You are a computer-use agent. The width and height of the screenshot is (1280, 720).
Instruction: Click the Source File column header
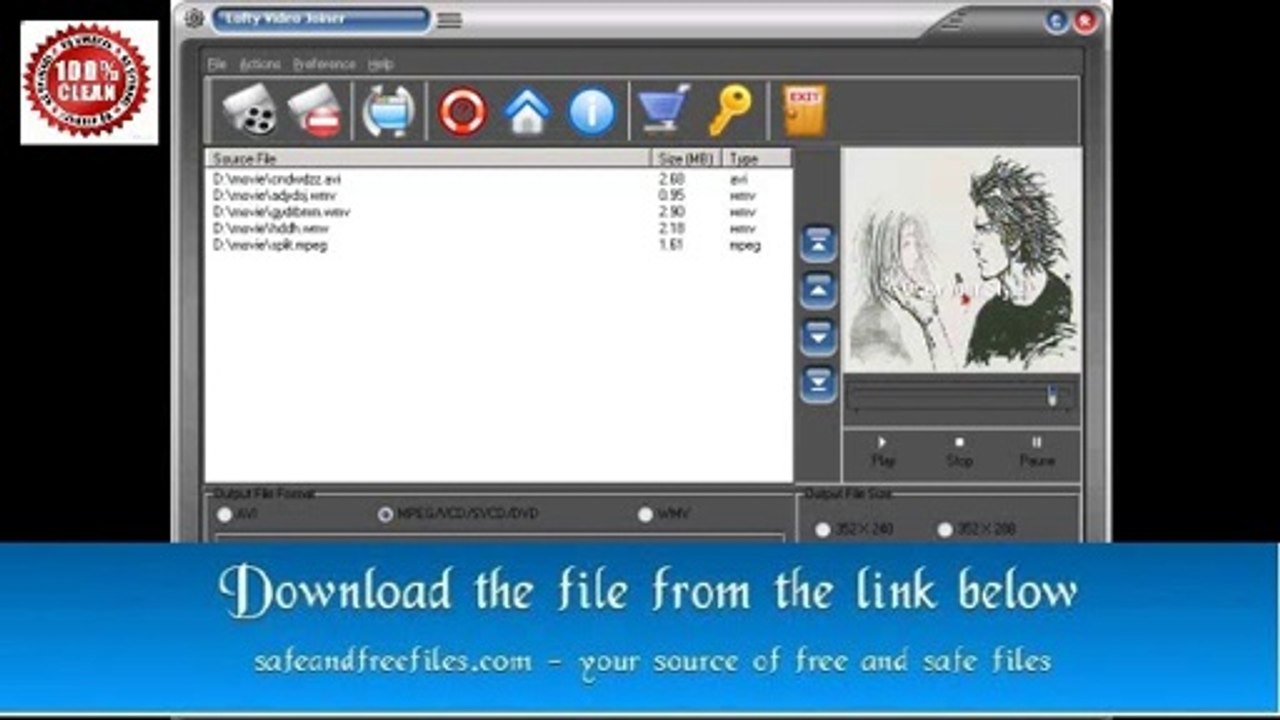click(428, 158)
